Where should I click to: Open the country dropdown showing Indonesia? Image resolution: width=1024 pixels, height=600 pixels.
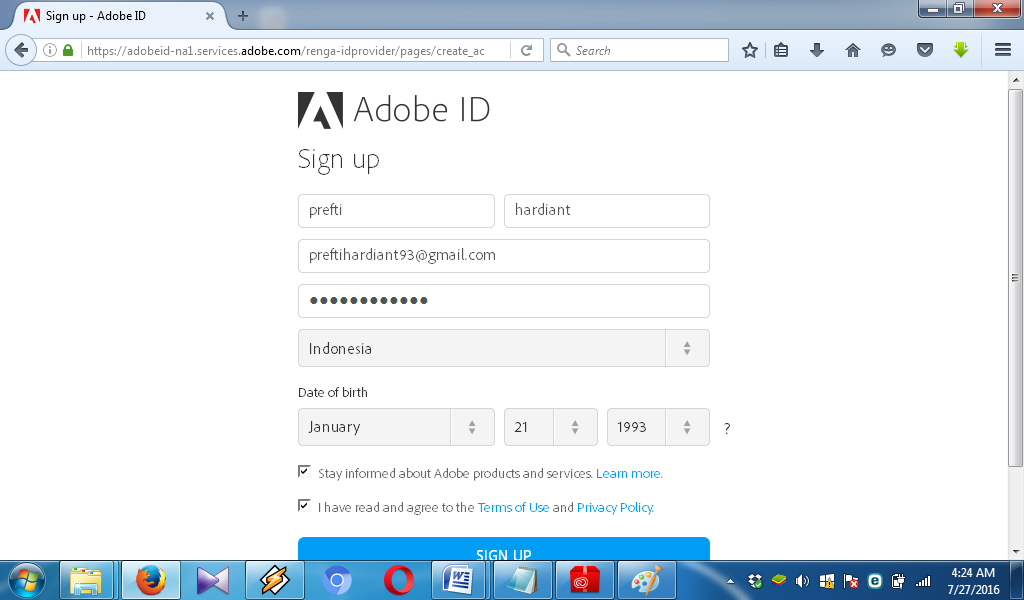tap(504, 348)
